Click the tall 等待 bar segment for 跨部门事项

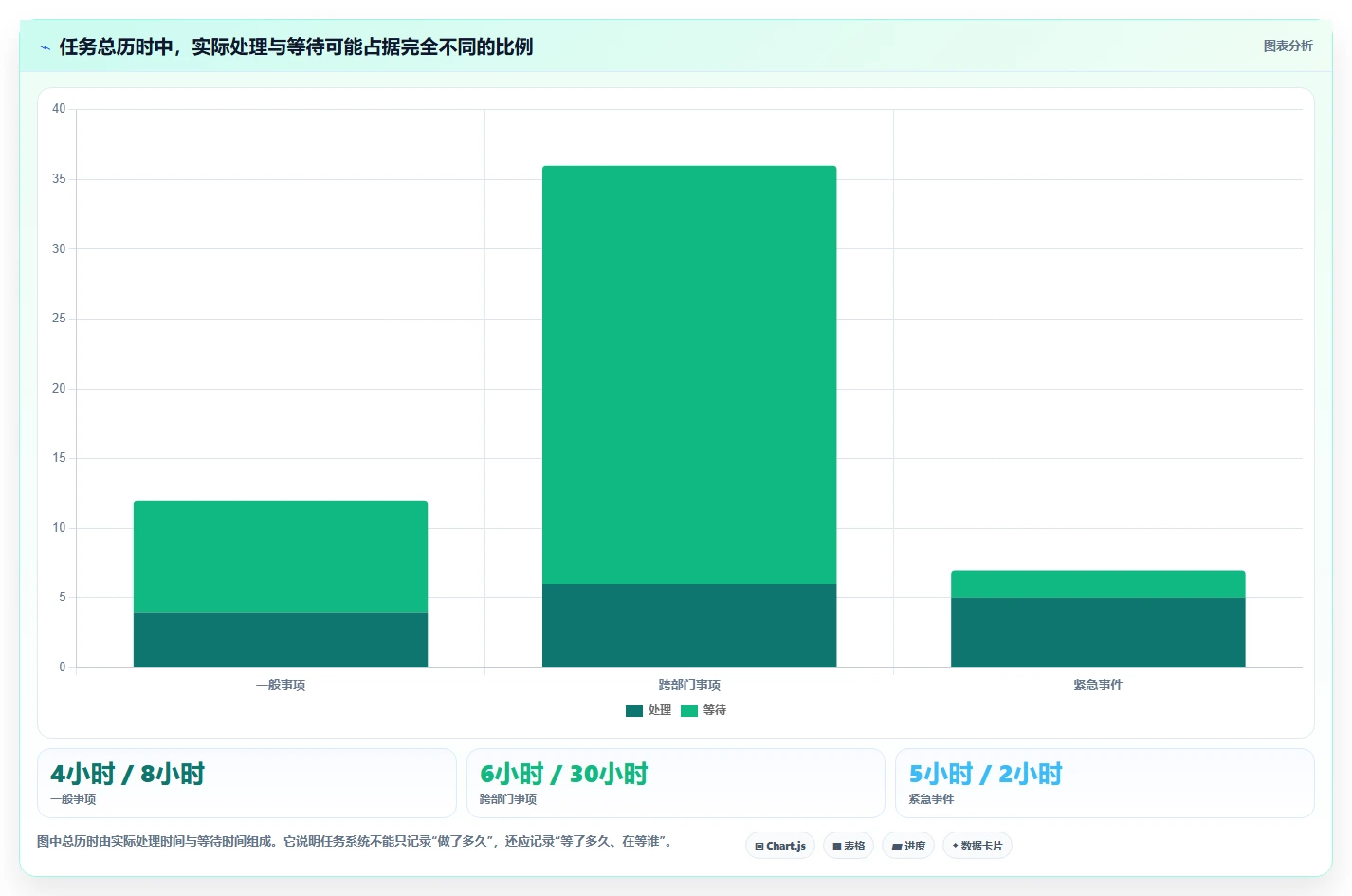coord(689,375)
